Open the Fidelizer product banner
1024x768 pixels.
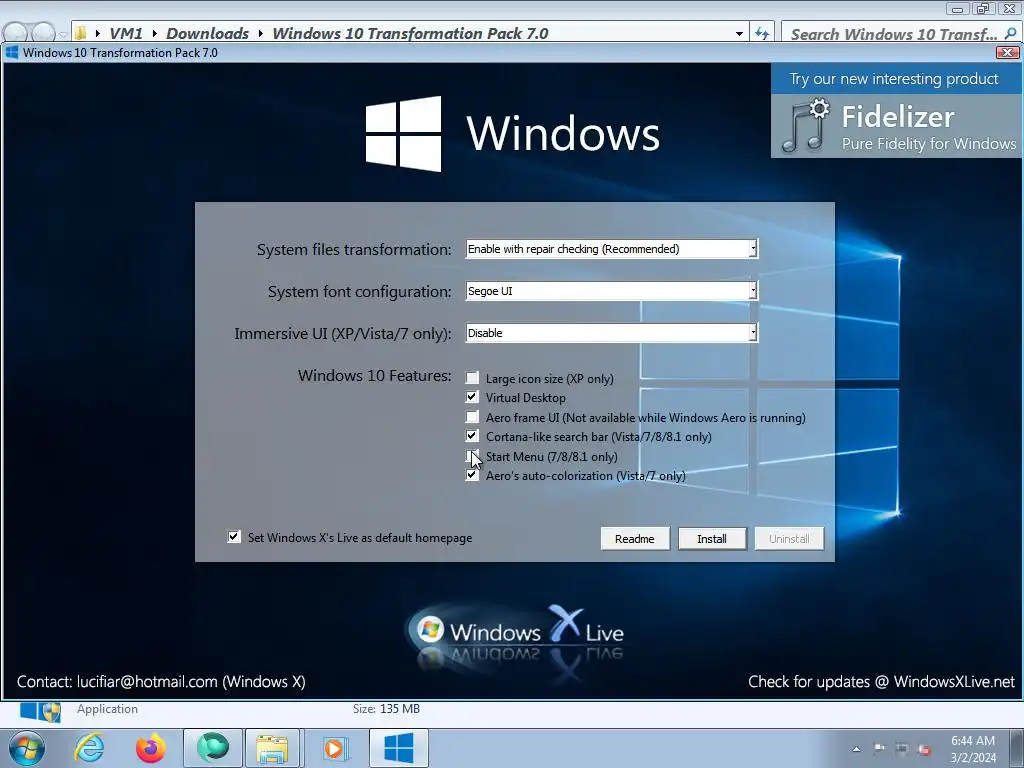(896, 110)
